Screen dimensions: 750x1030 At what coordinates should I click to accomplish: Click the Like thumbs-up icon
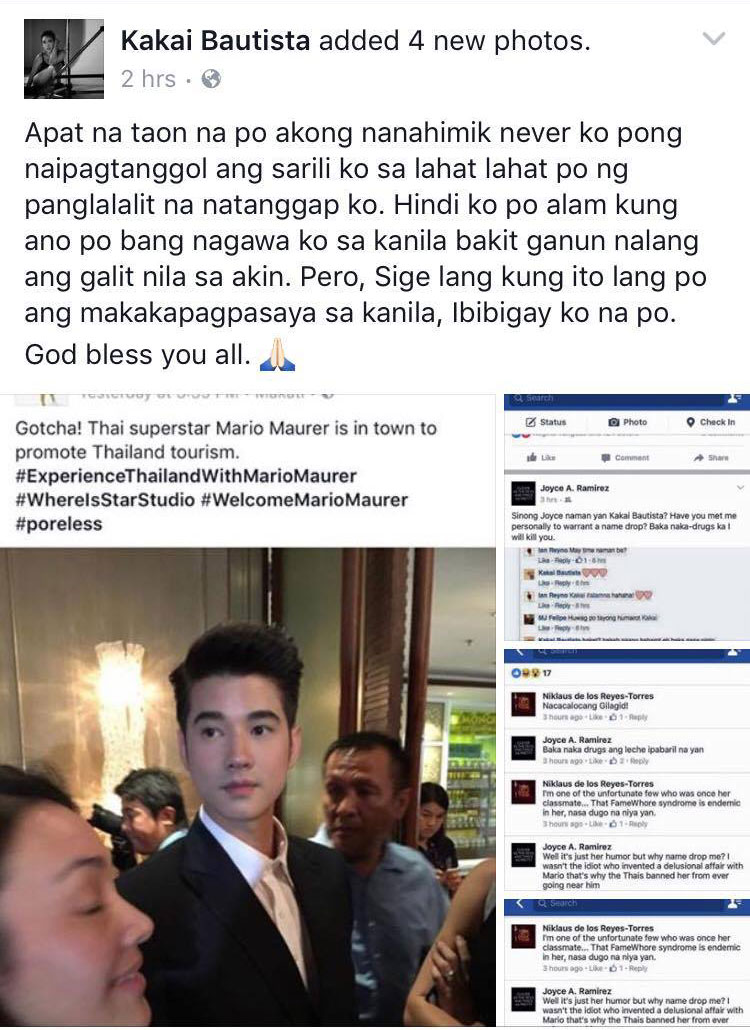532,457
